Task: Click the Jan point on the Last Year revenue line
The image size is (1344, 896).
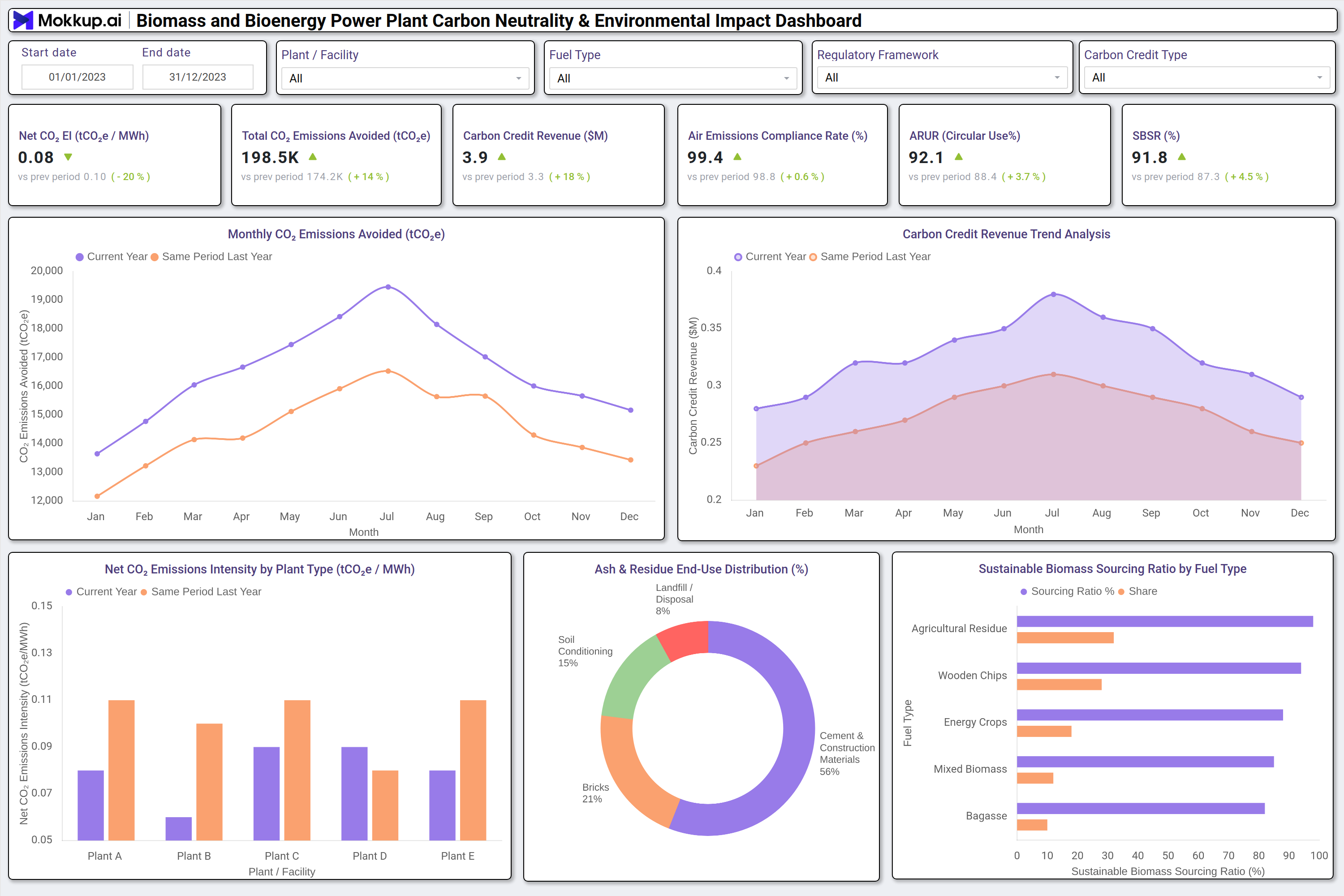Action: click(x=756, y=466)
